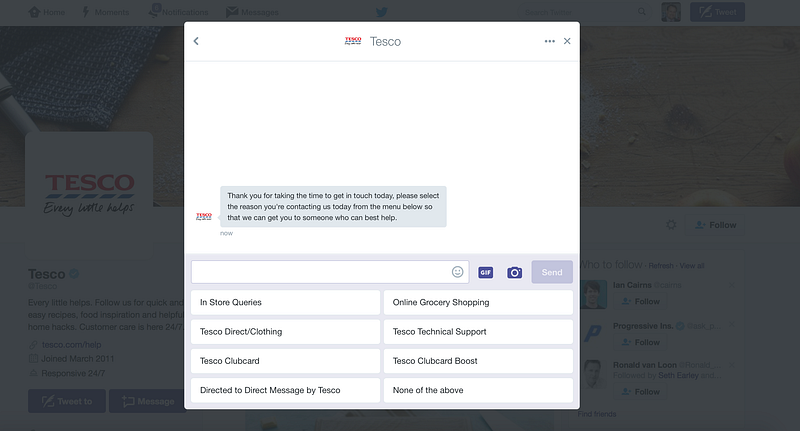Send the direct message
The height and width of the screenshot is (431, 800).
point(552,272)
